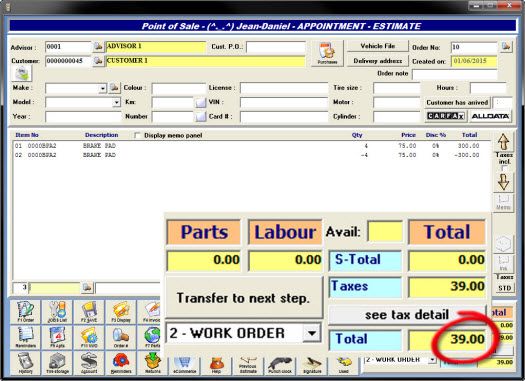Click the F10 W/O icon
The image size is (525, 381).
[89, 337]
